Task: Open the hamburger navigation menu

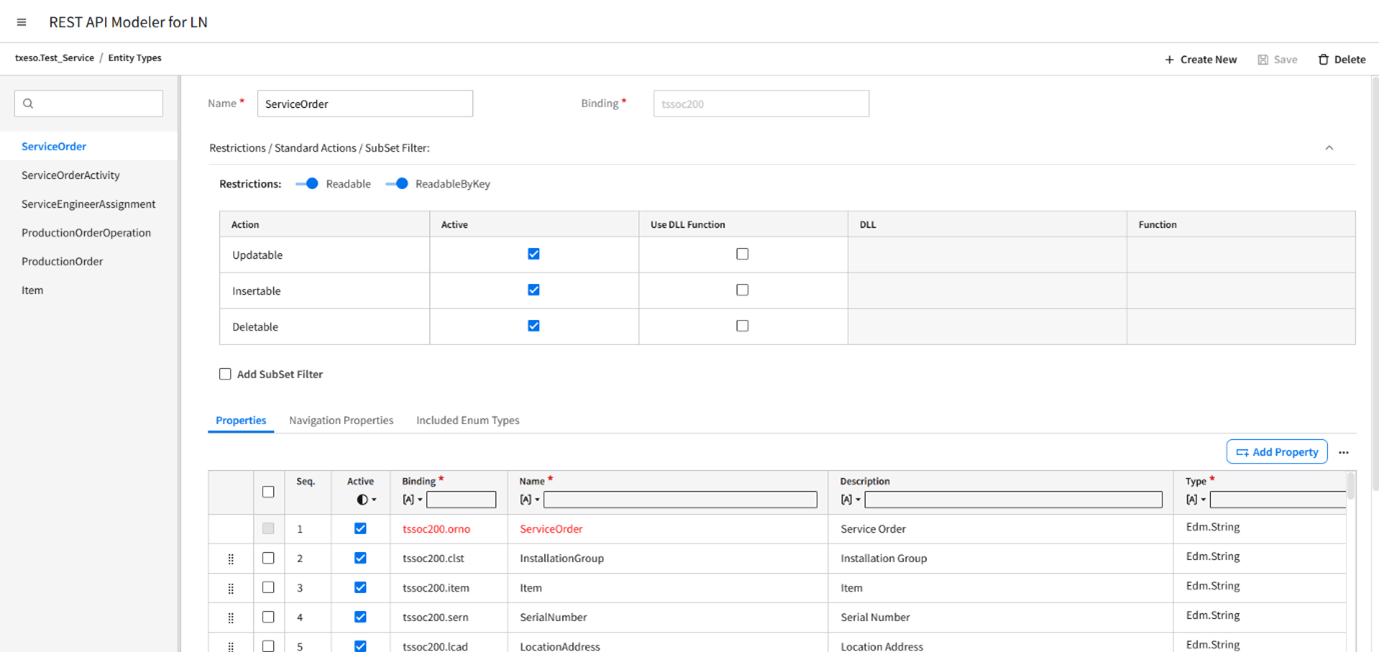Action: pos(21,22)
